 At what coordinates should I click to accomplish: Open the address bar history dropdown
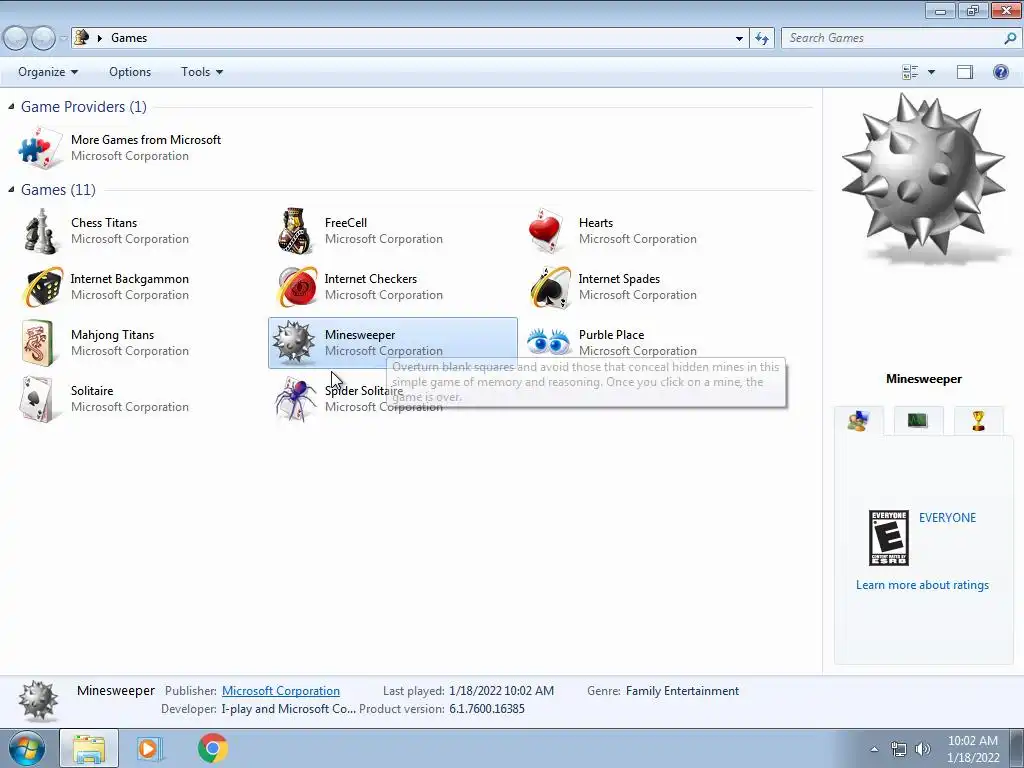pyautogui.click(x=739, y=38)
